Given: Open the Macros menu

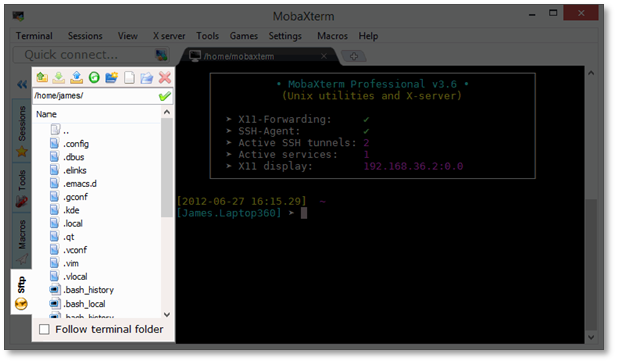Looking at the screenshot, I should (x=333, y=36).
